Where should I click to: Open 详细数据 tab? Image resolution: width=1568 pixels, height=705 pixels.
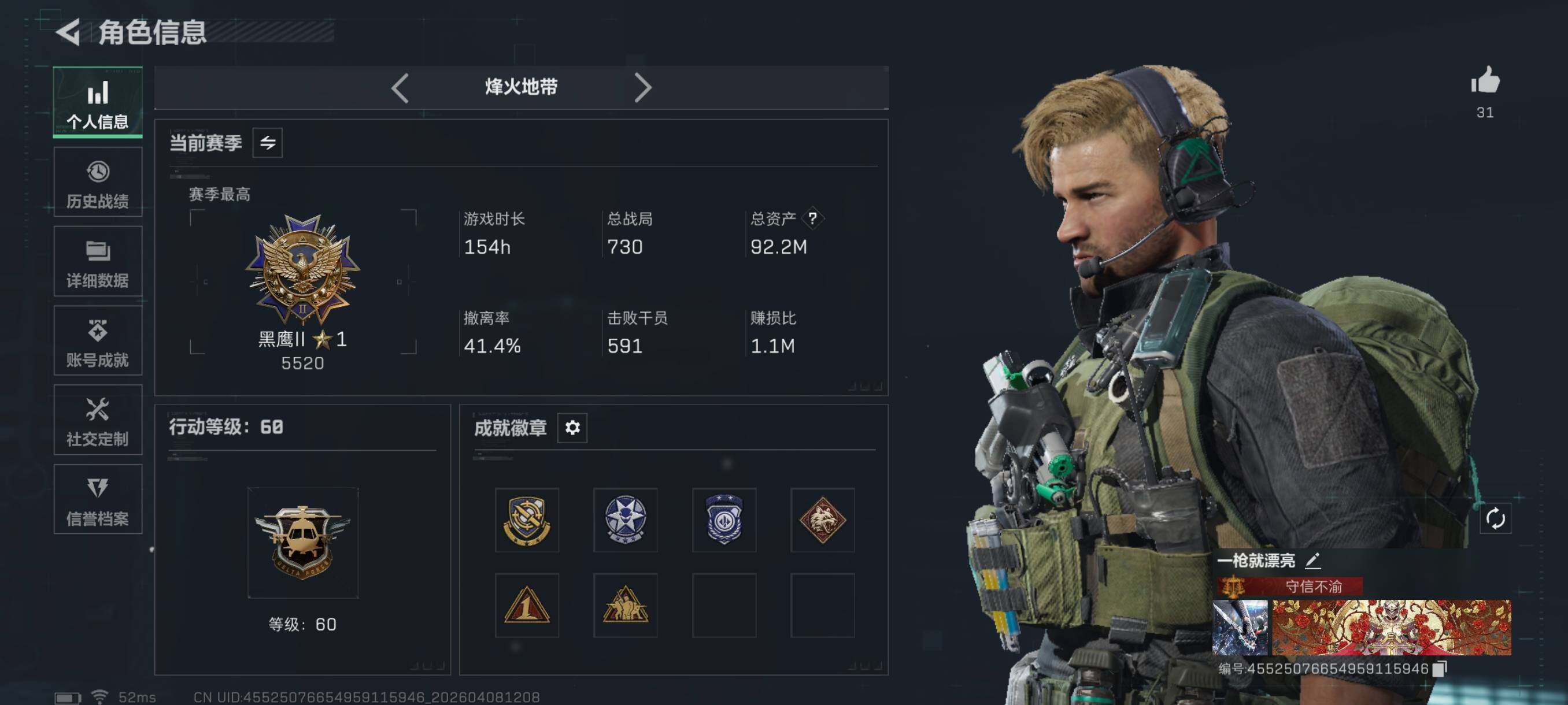[x=98, y=262]
